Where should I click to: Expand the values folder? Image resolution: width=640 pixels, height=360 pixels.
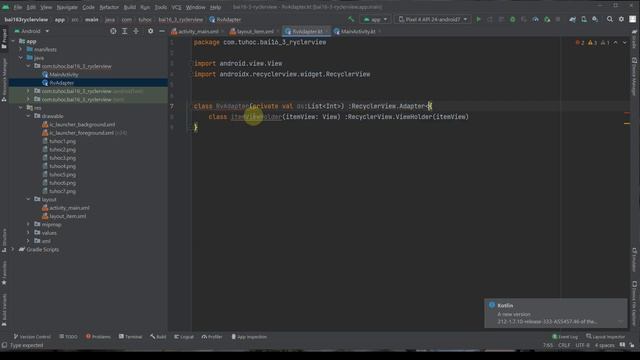click(x=28, y=233)
